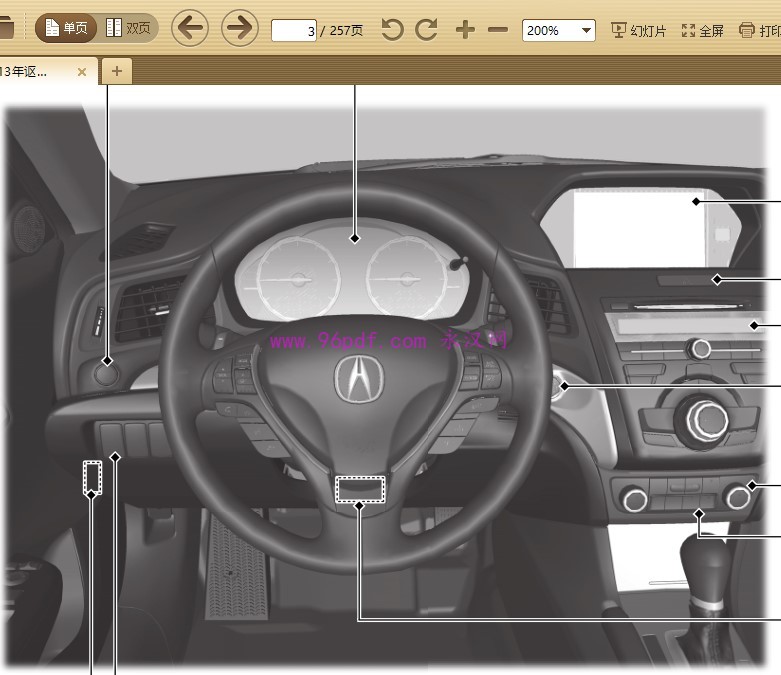Enter fullscreen mode (全屏)
This screenshot has width=781, height=675.
[702, 31]
